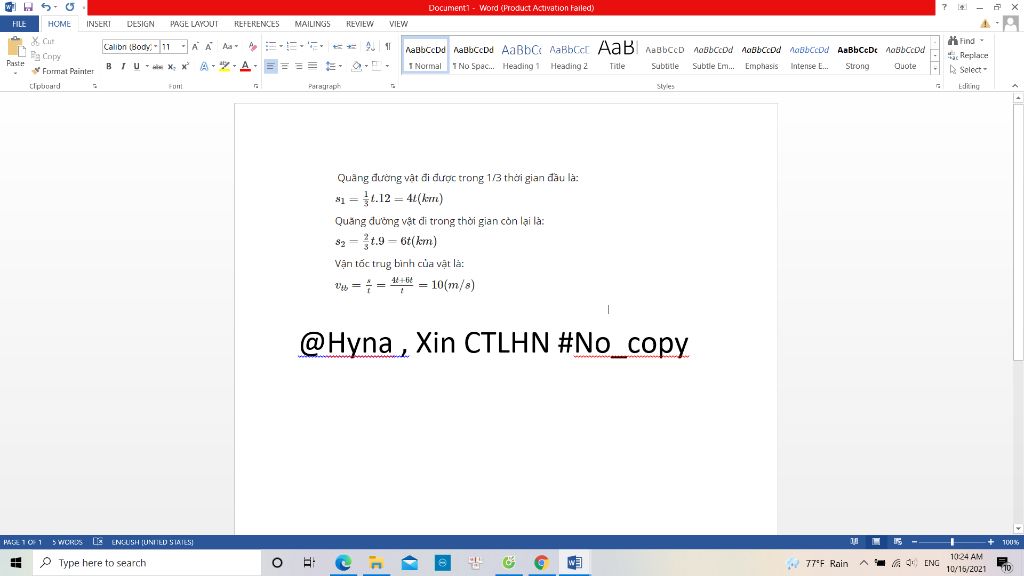Click the Replace icon in Editing

(x=953, y=56)
